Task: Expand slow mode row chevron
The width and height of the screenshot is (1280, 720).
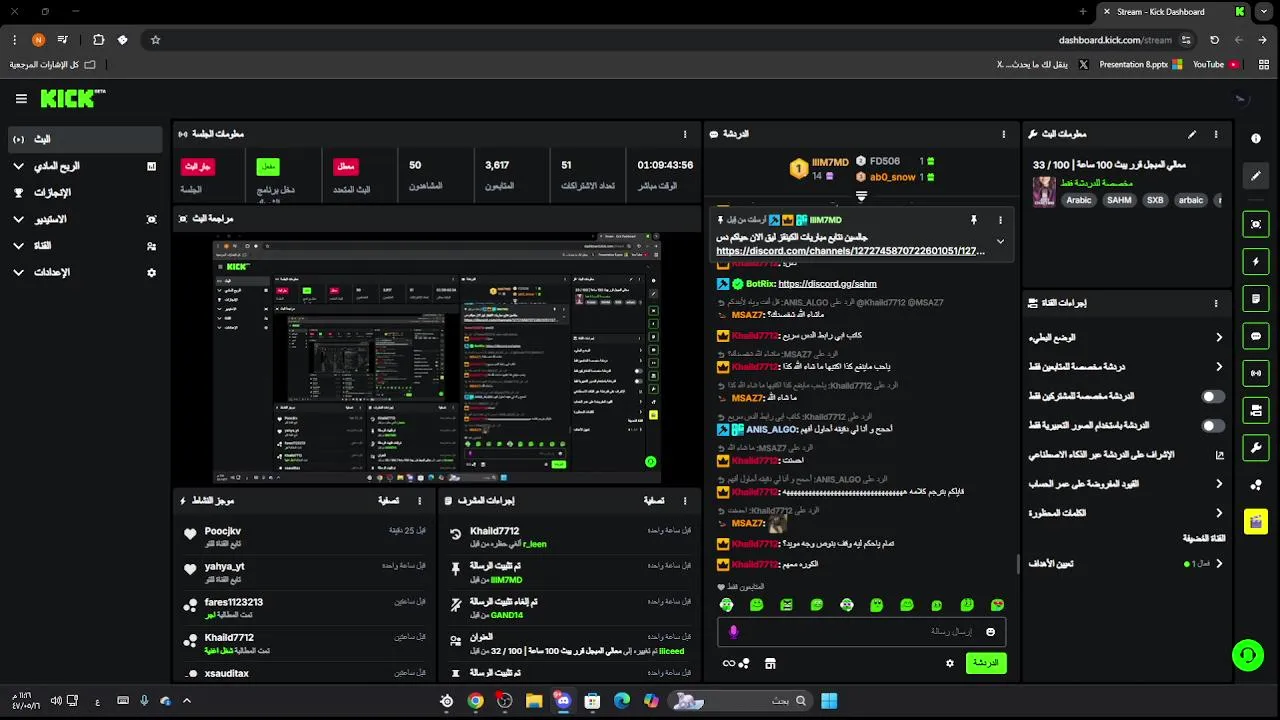Action: (1219, 338)
